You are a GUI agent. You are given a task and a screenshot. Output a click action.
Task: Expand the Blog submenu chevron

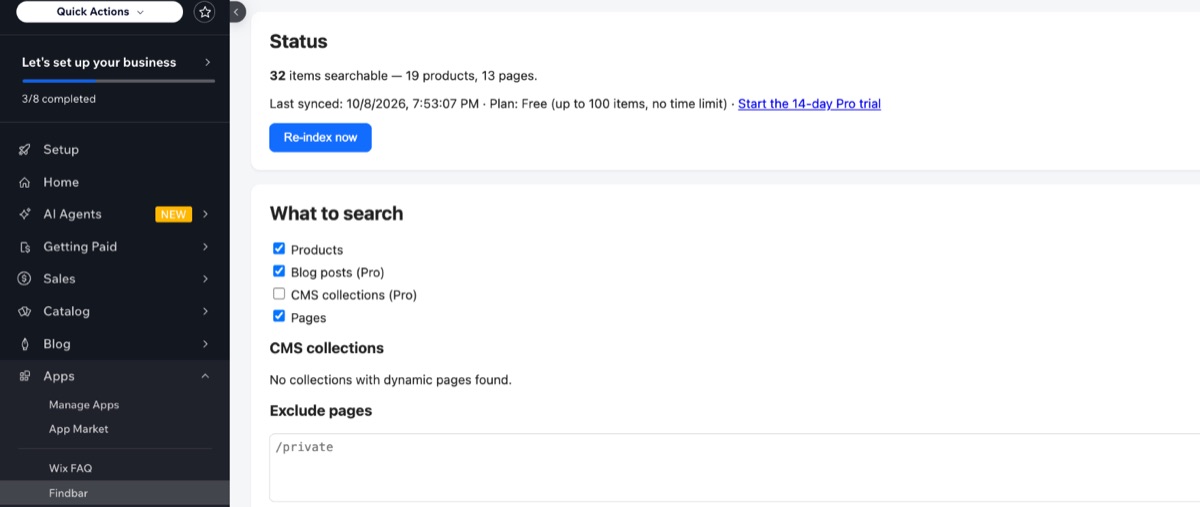tap(205, 344)
